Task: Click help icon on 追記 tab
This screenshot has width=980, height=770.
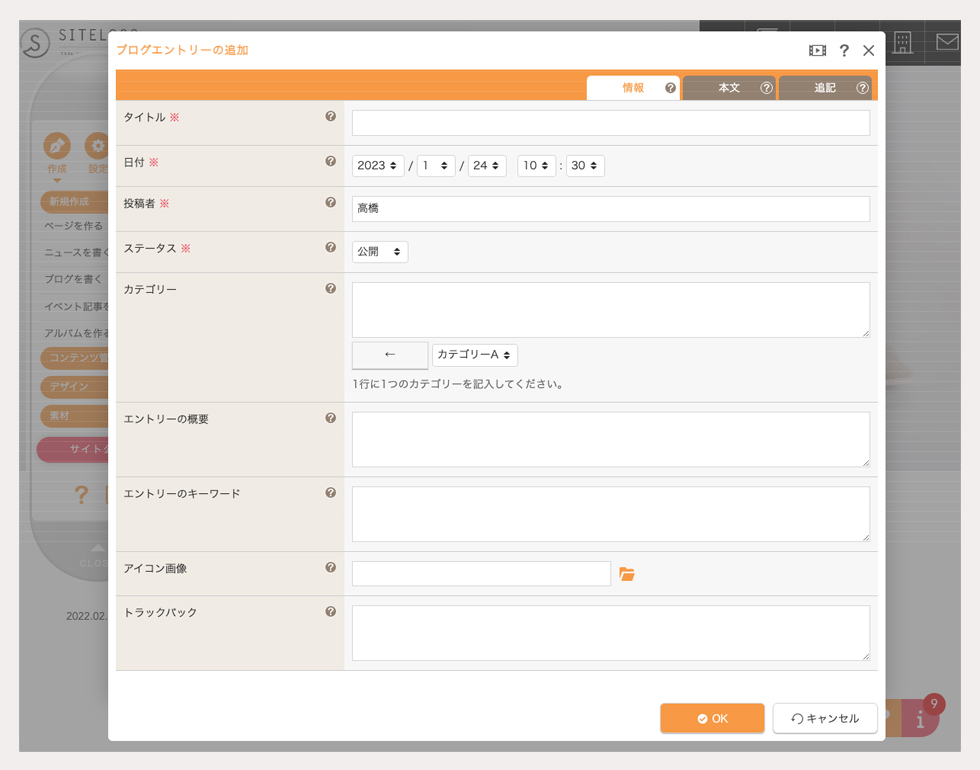Action: pos(862,88)
